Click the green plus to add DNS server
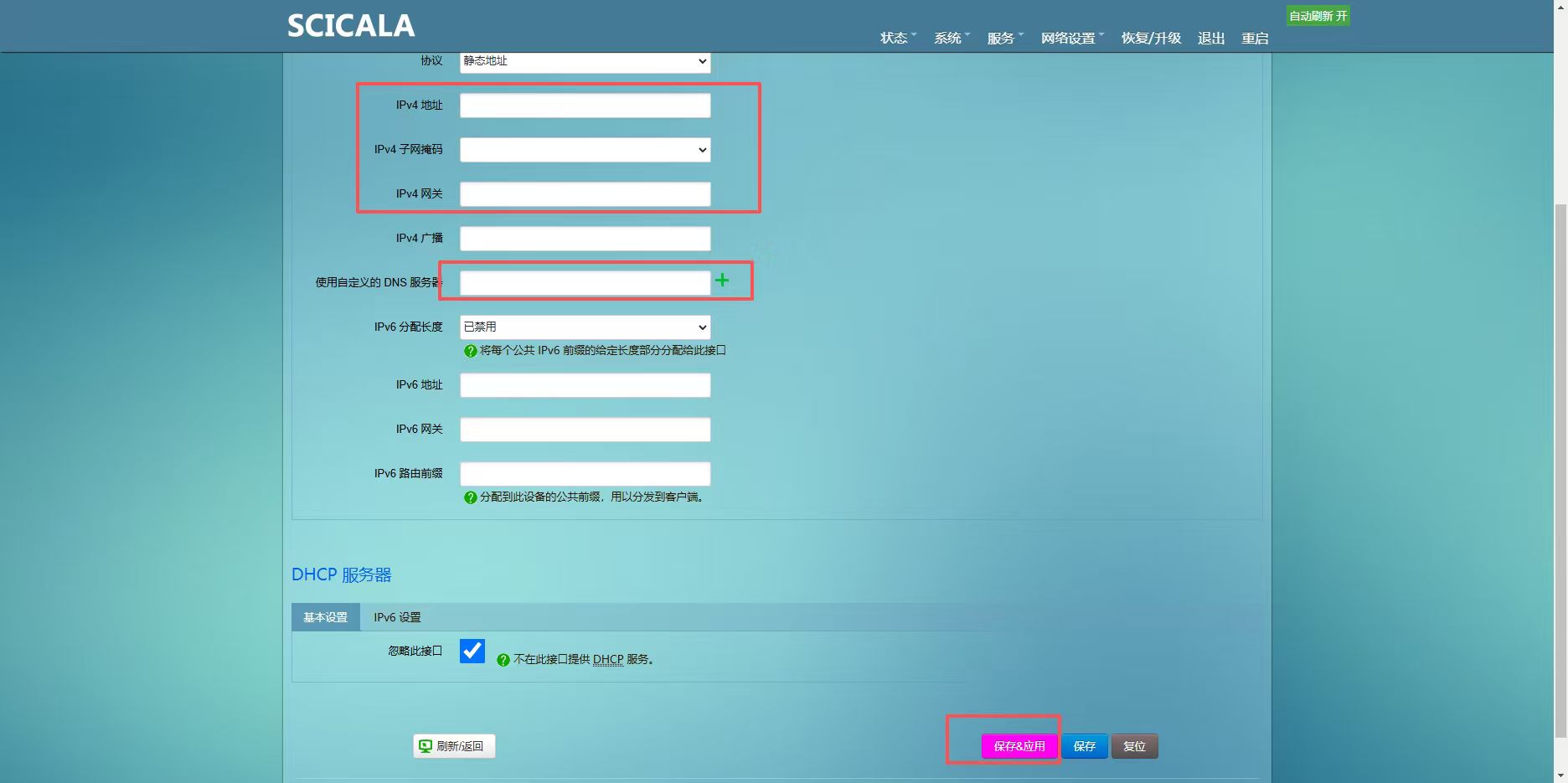Image resolution: width=1568 pixels, height=783 pixels. (722, 280)
